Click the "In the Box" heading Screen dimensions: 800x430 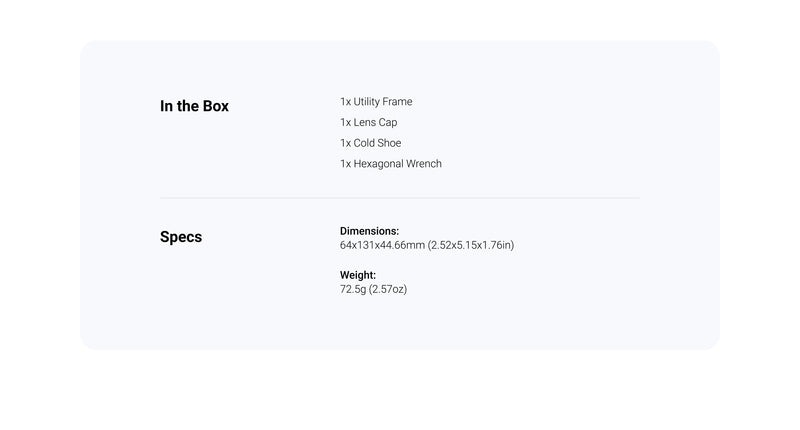coord(194,106)
